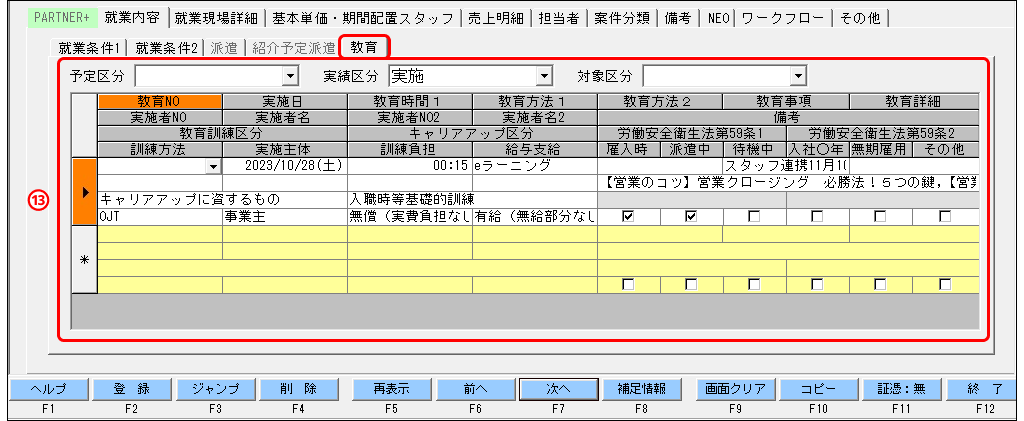
Task: Click the コピー button
Action: click(x=818, y=389)
